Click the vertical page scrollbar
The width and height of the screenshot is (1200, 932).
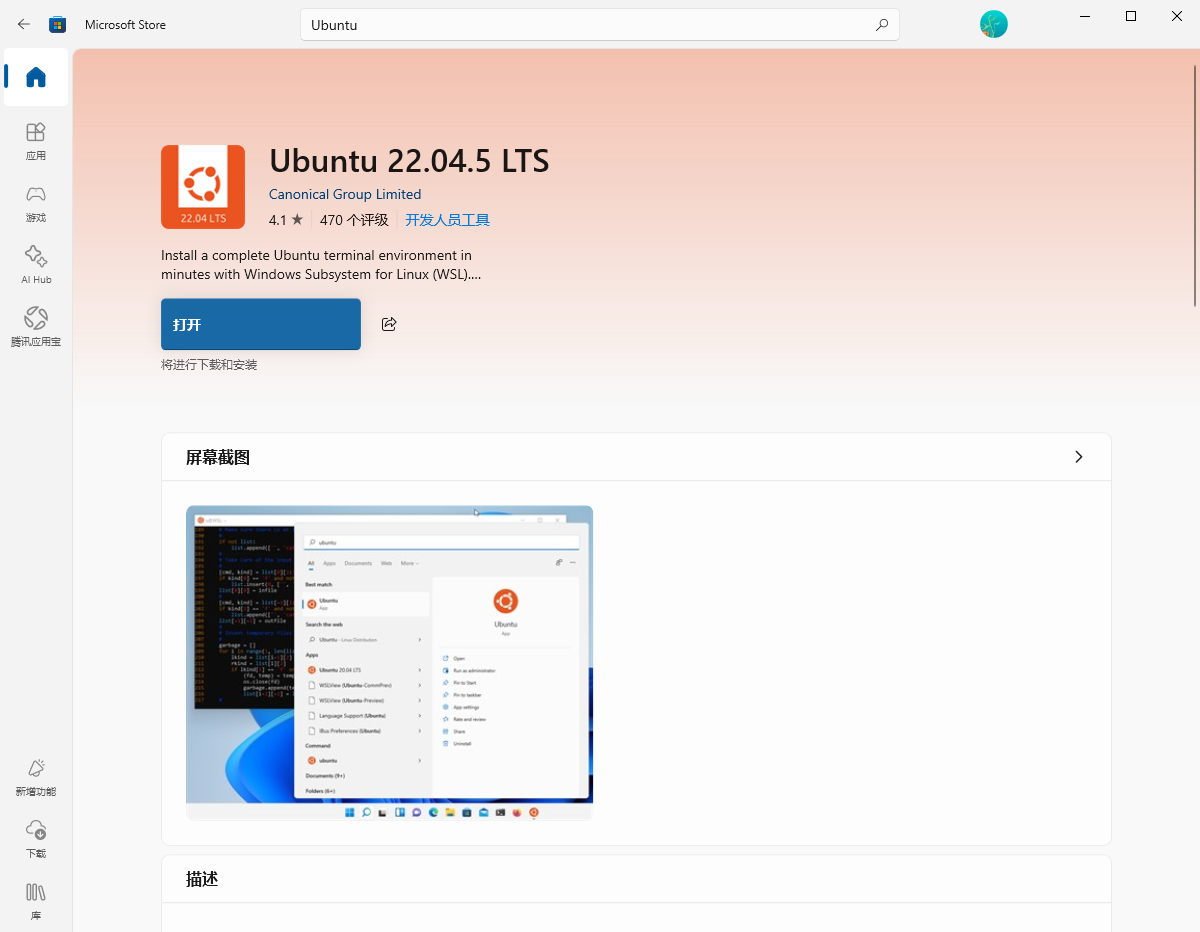coord(1195,185)
